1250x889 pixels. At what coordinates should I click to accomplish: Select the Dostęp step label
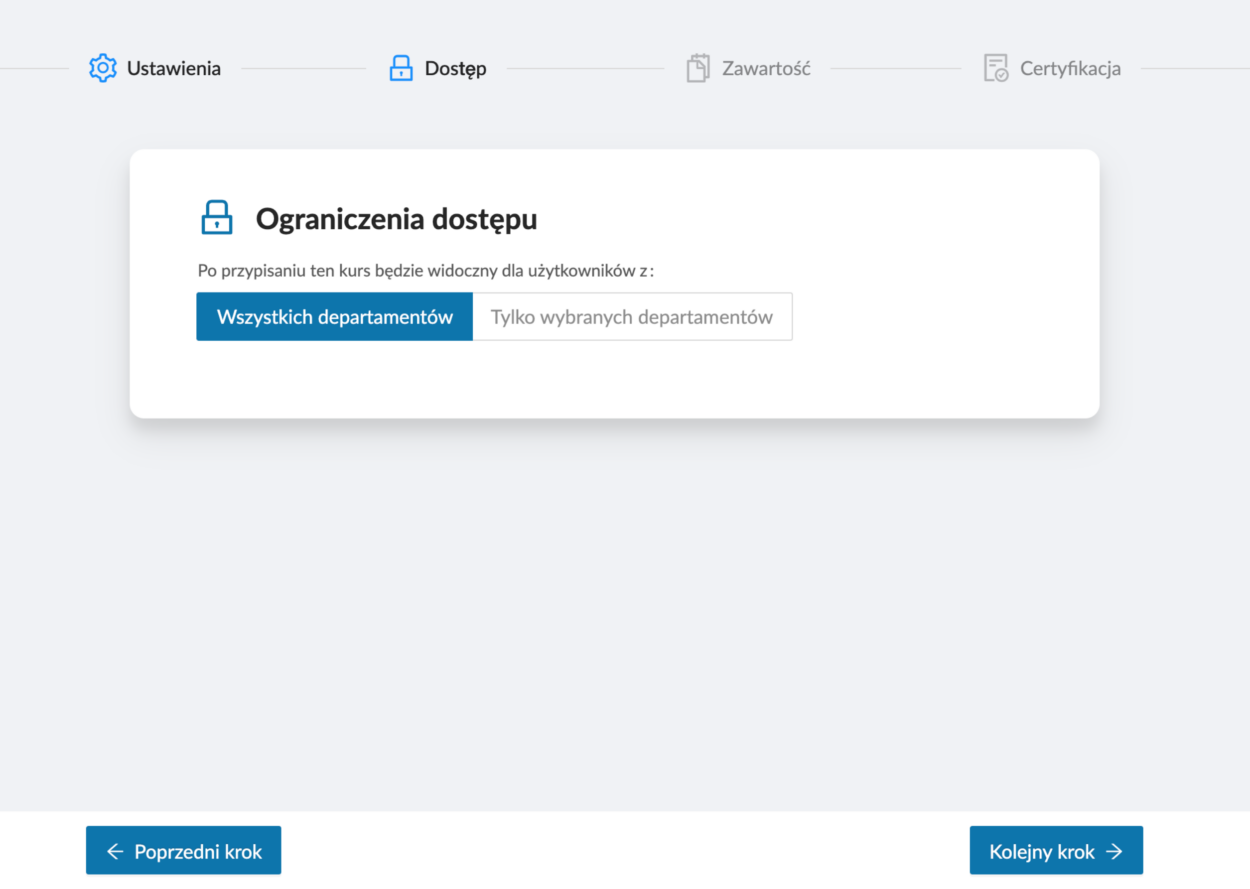[x=456, y=68]
